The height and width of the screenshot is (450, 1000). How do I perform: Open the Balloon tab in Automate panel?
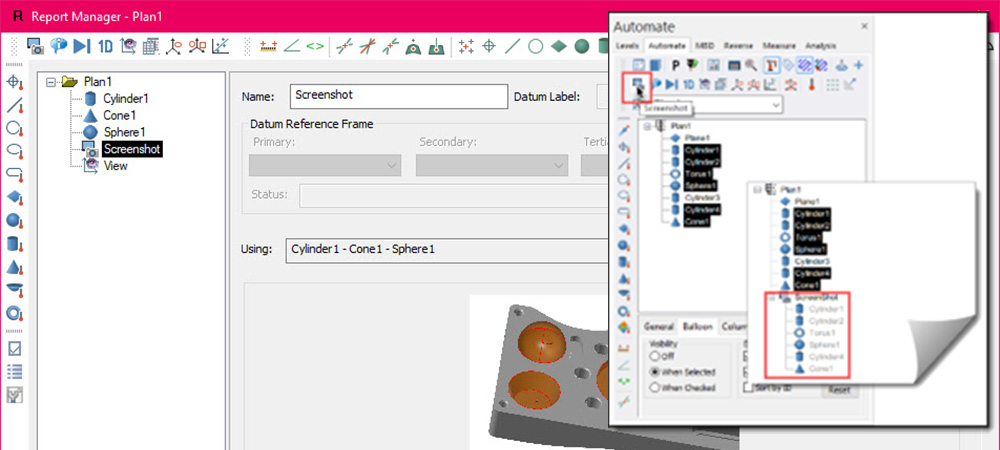696,327
